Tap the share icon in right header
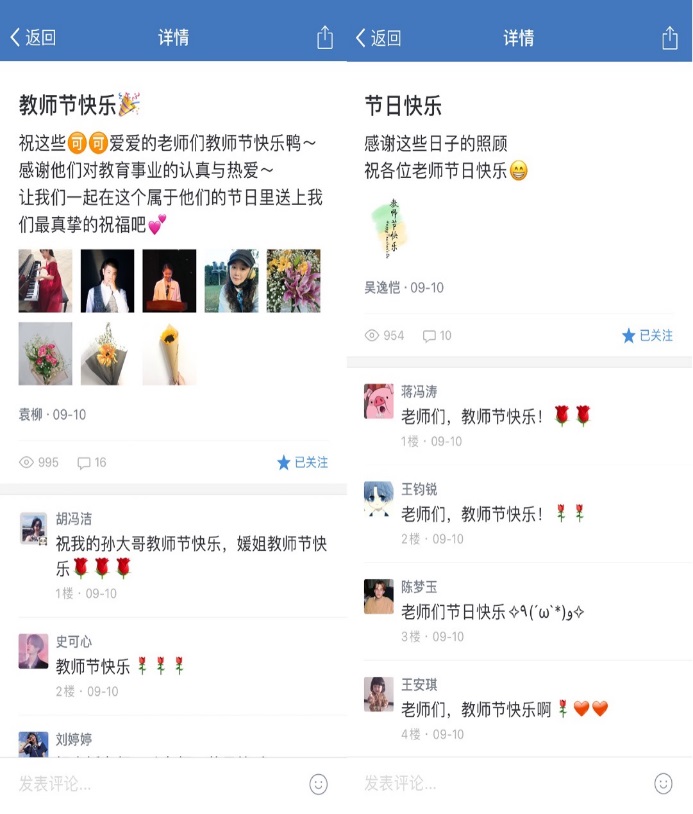This screenshot has width=693, height=814. tap(670, 38)
